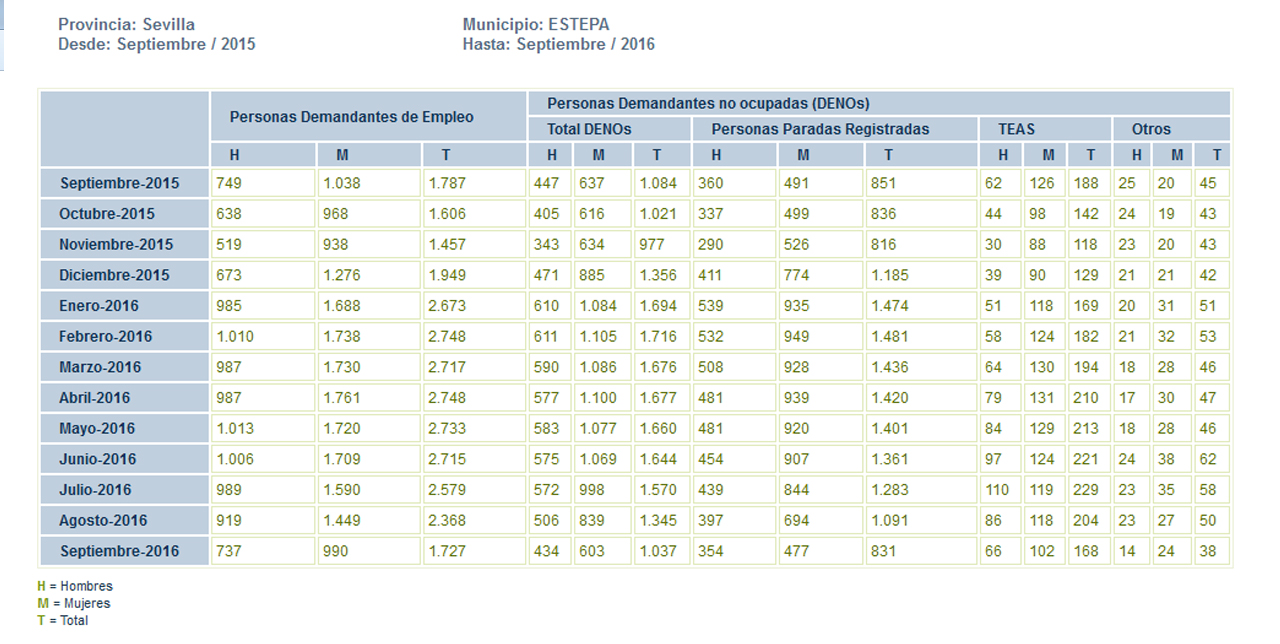Select the Enero-2016 row label
1280x644 pixels.
(99, 306)
